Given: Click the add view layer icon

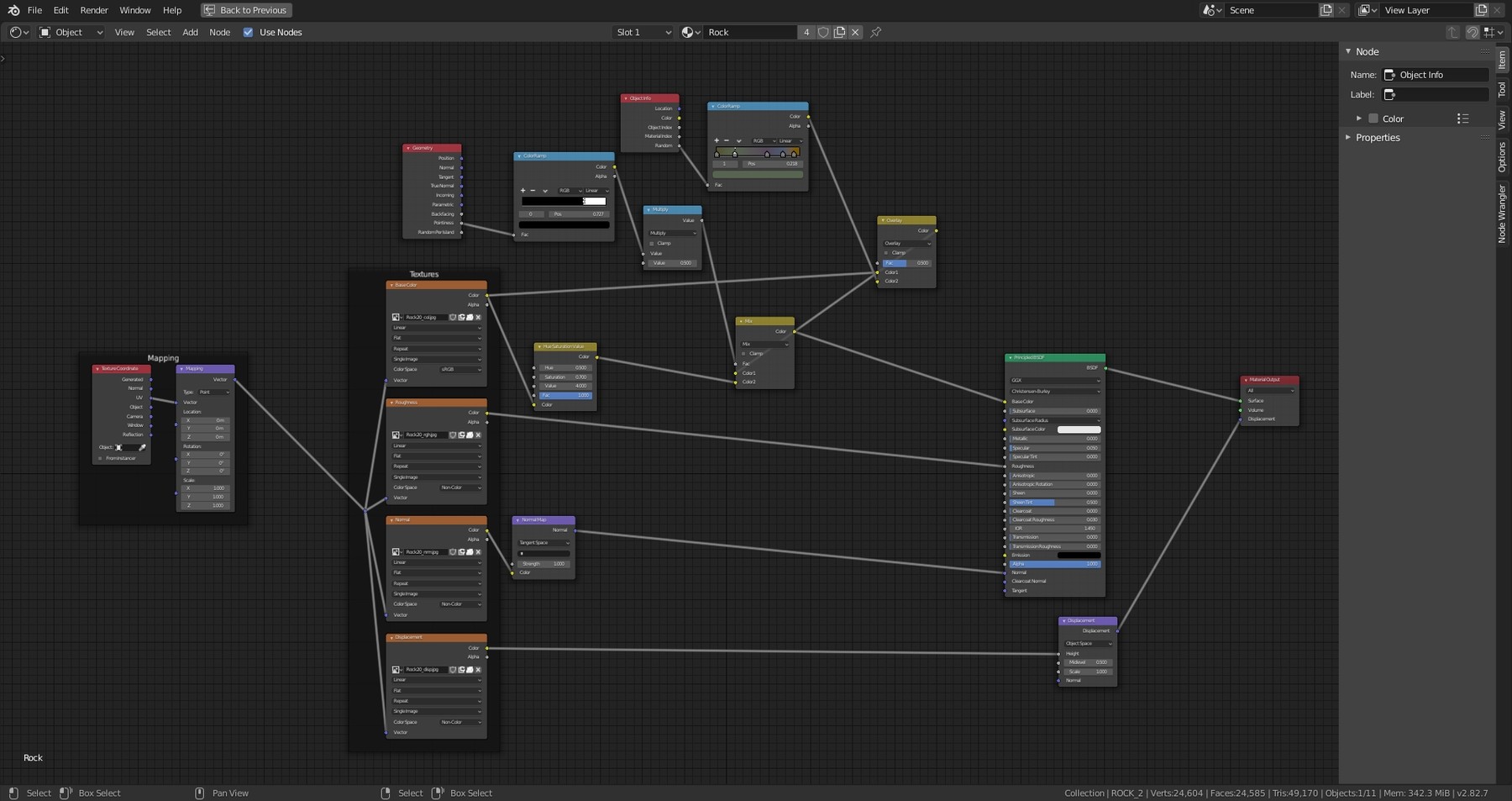Looking at the screenshot, I should (x=1481, y=10).
